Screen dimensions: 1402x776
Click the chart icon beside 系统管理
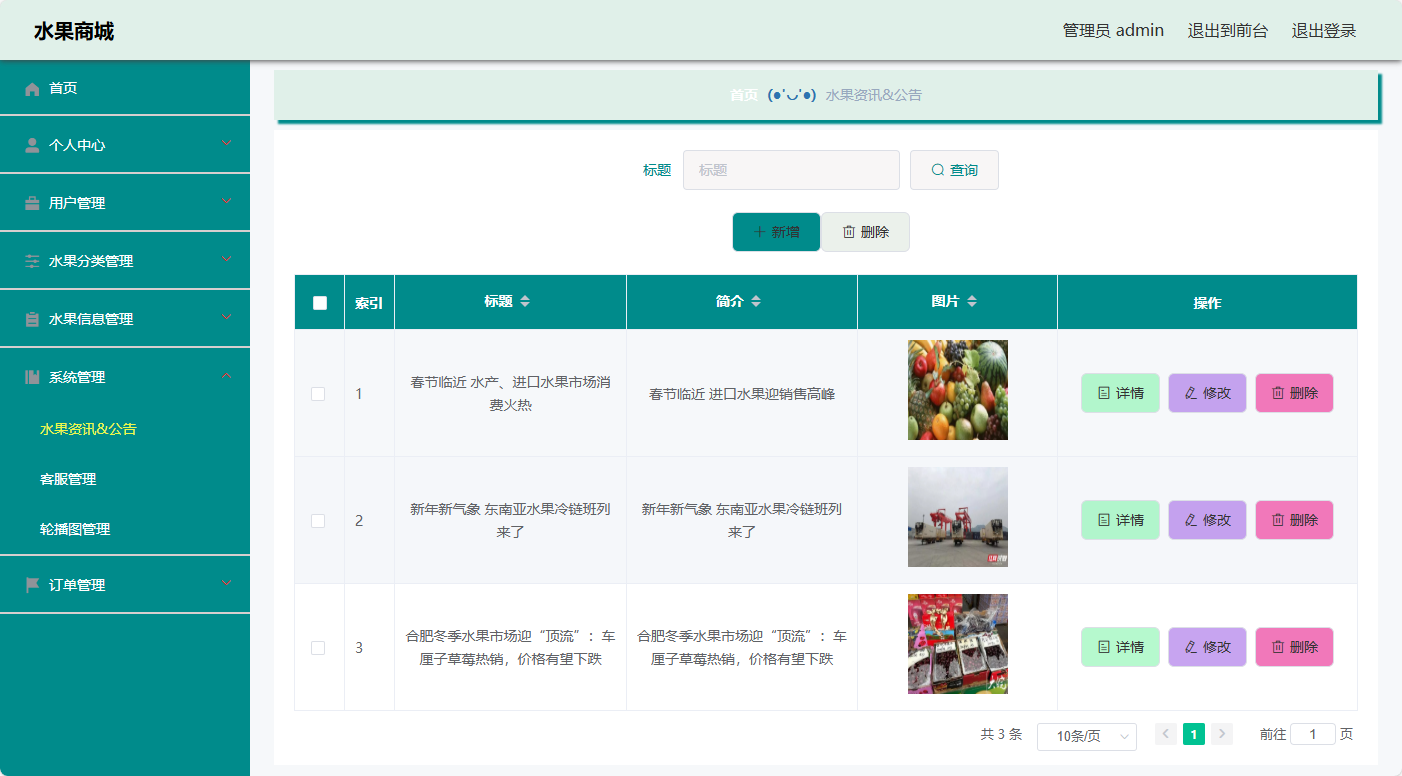pyautogui.click(x=31, y=376)
